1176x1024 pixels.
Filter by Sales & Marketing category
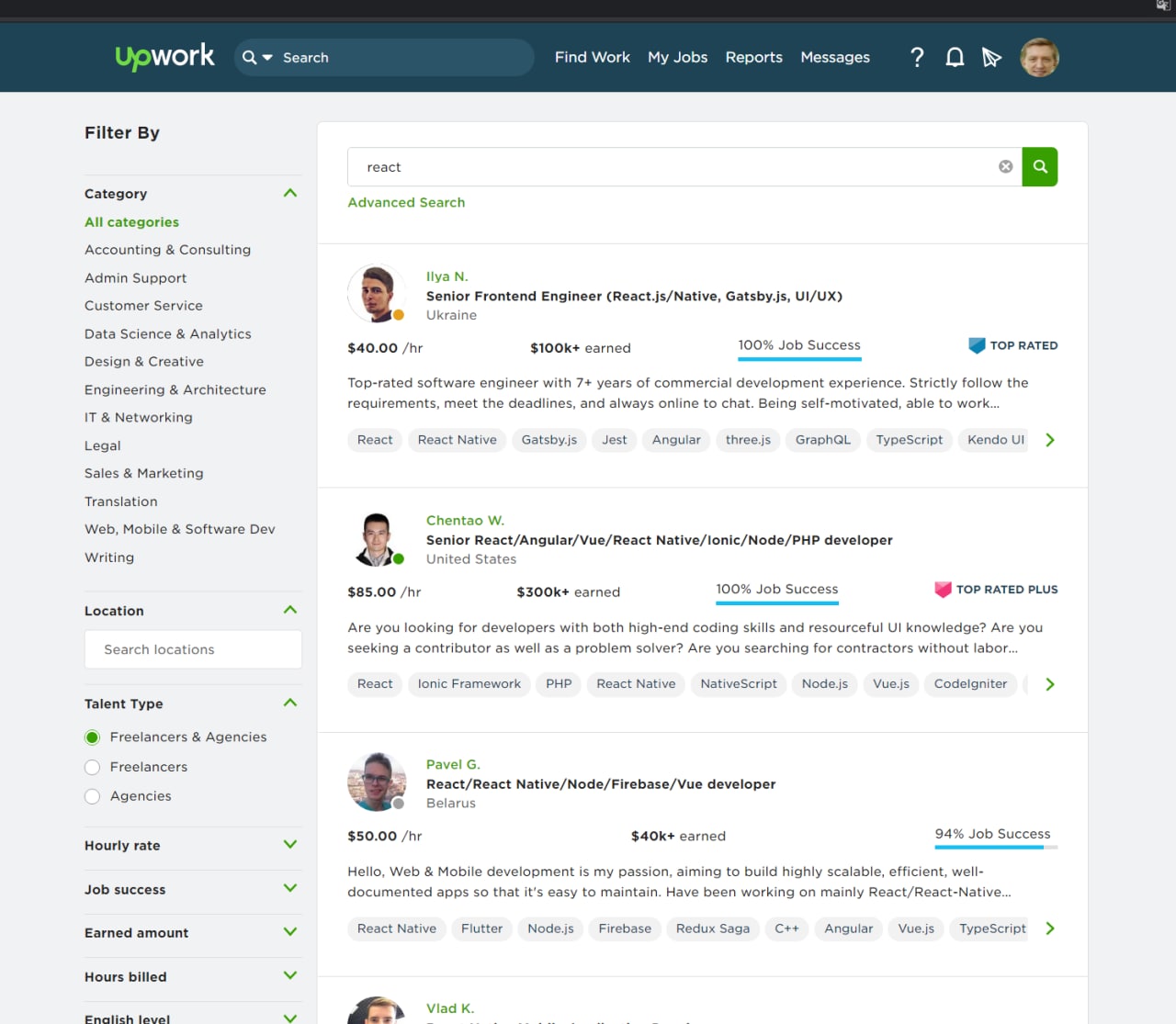(144, 474)
